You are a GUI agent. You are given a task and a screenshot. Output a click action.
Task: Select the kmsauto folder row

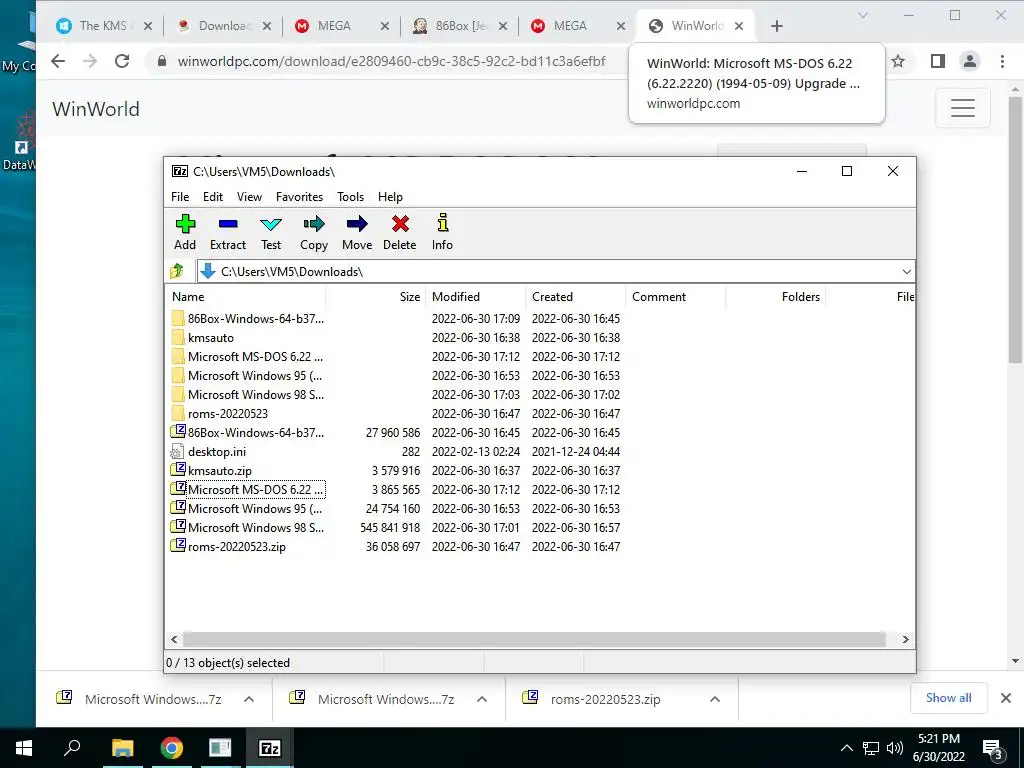pyautogui.click(x=210, y=338)
